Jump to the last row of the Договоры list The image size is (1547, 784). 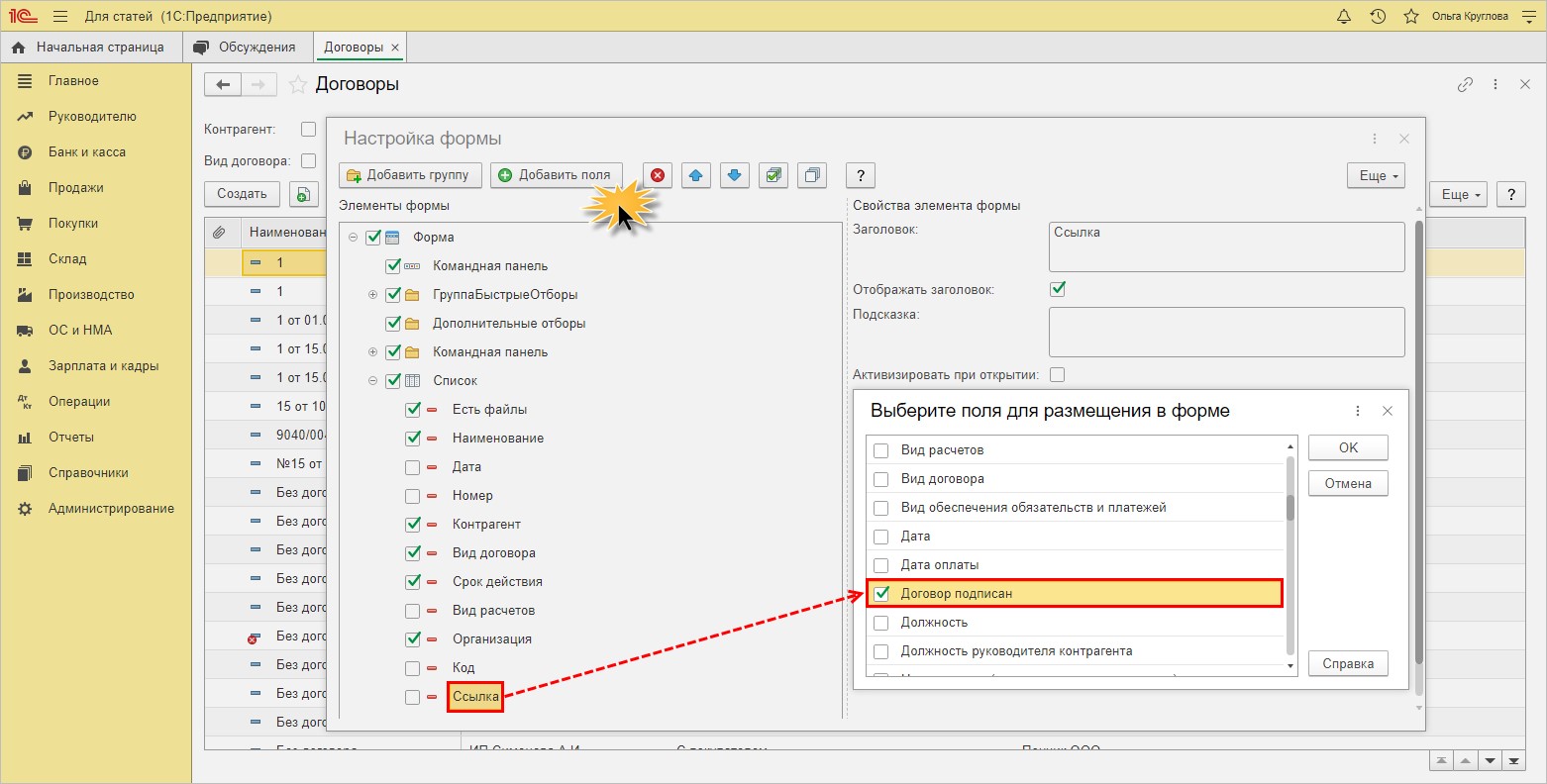pos(1513,760)
